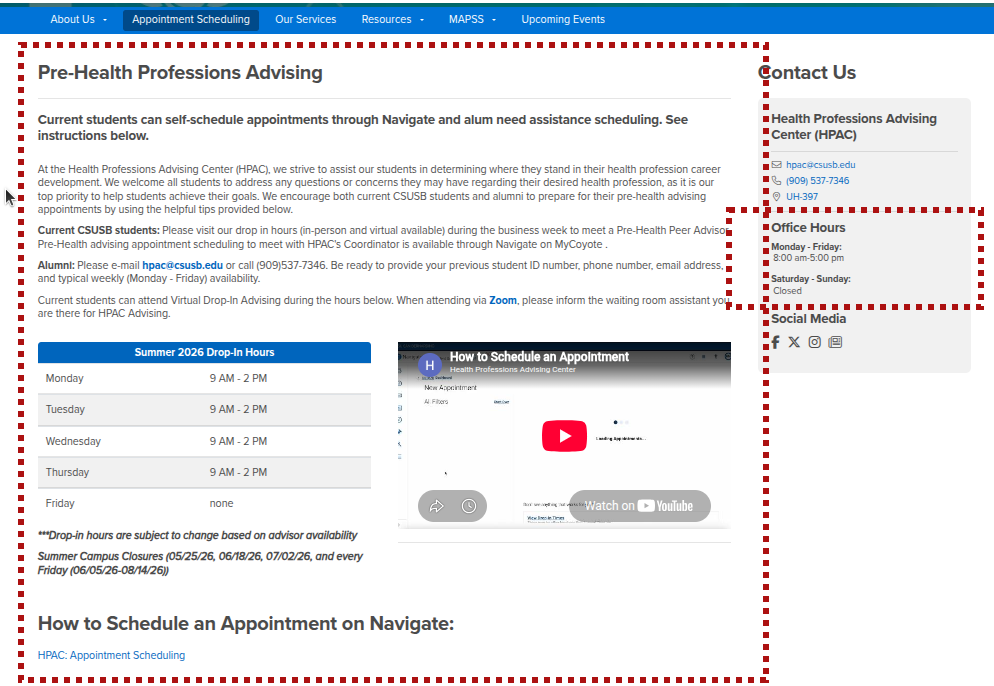Expand the Resources dropdown menu
The height and width of the screenshot is (686, 994).
tap(392, 20)
